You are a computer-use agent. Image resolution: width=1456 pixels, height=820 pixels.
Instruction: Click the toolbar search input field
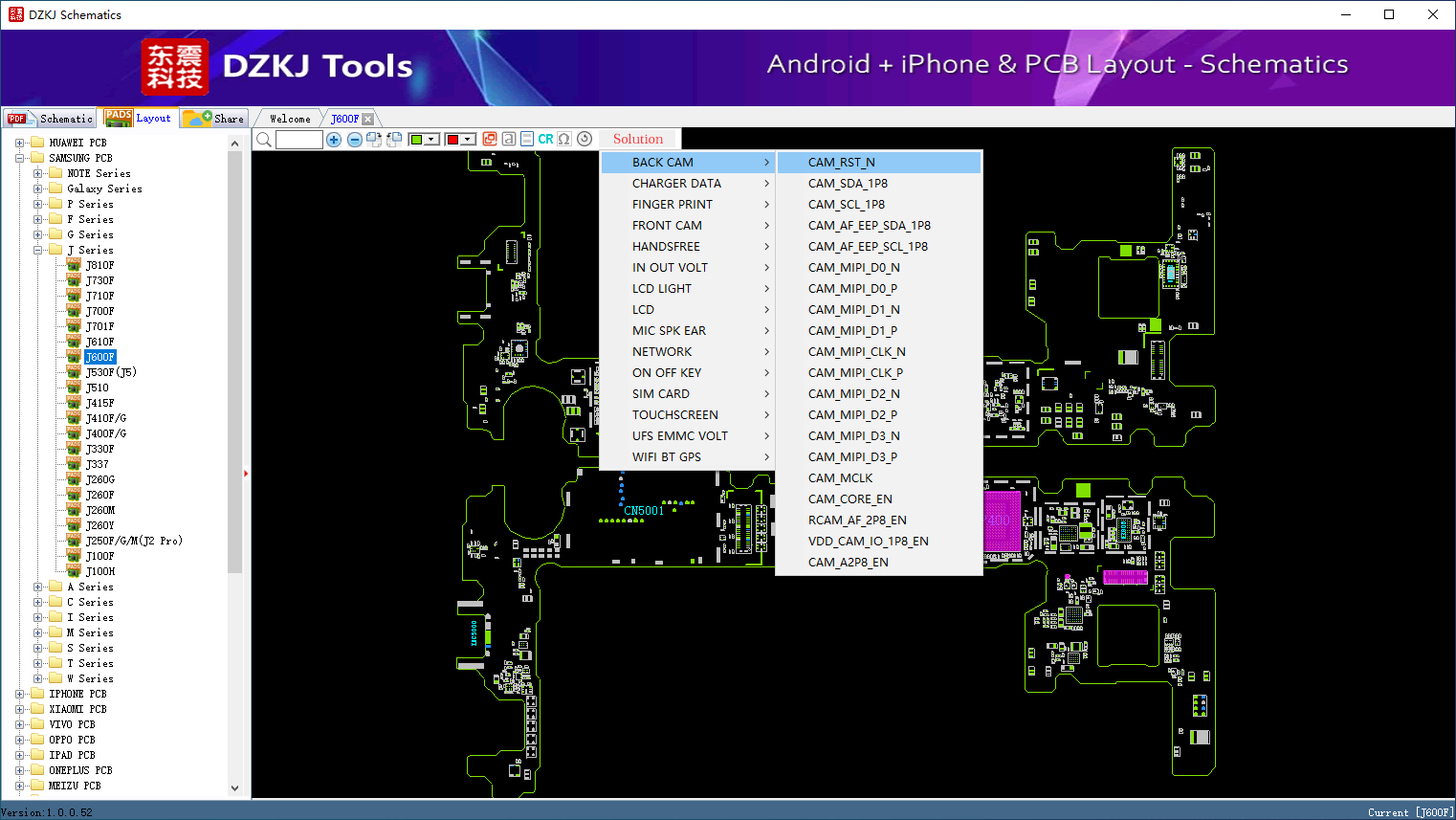coord(299,140)
